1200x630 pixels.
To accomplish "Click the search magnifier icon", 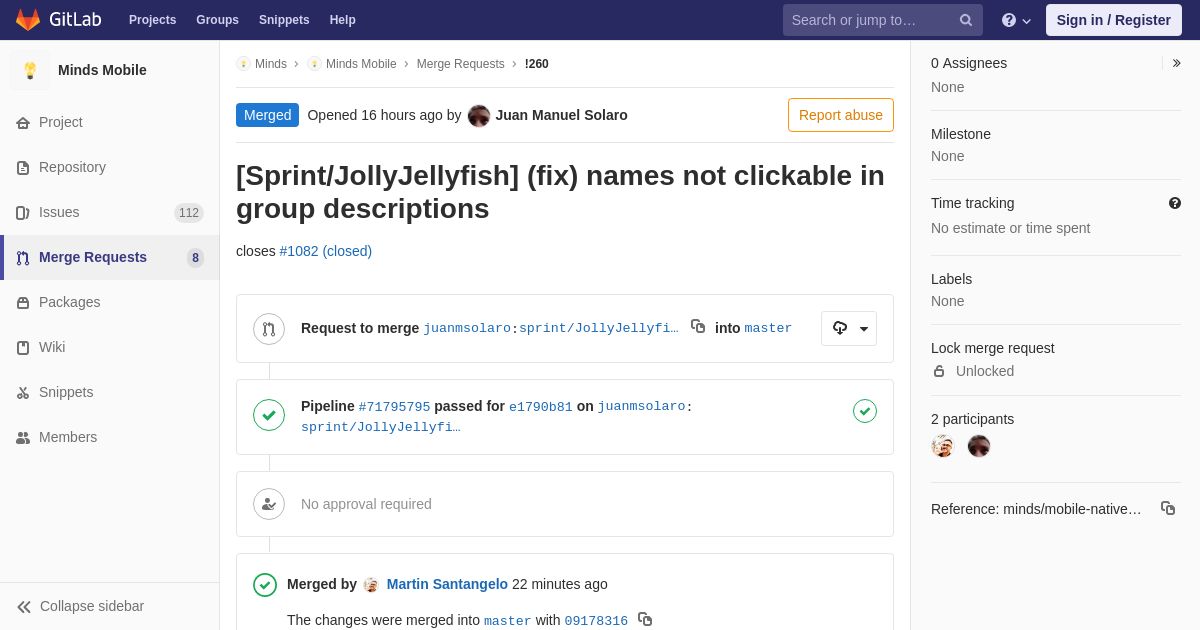I will tap(966, 20).
